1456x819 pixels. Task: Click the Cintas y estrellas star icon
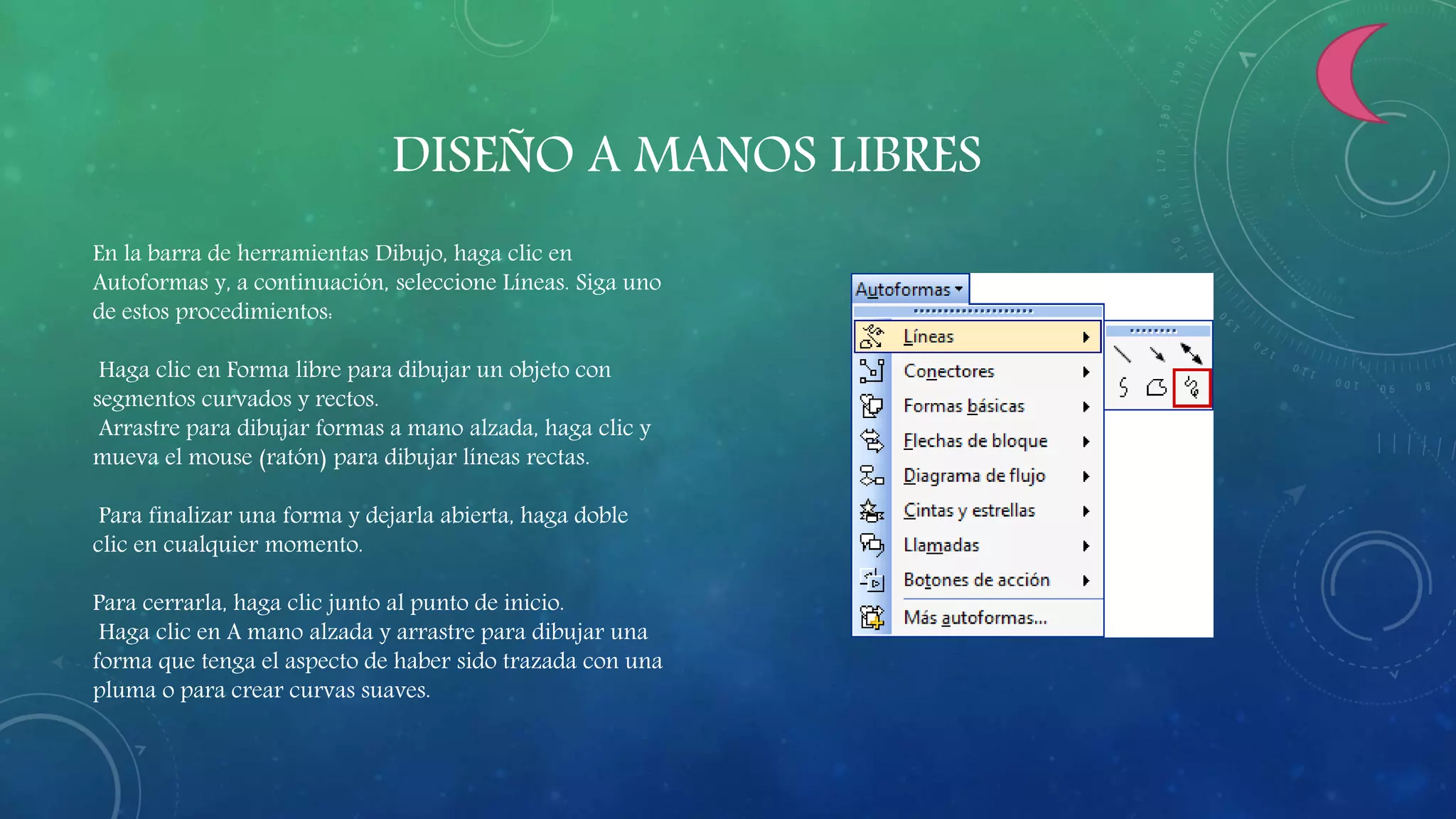click(x=872, y=510)
